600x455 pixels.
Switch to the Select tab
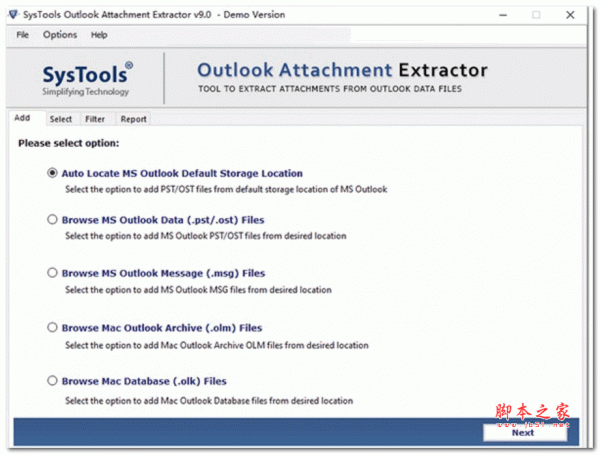tap(61, 119)
